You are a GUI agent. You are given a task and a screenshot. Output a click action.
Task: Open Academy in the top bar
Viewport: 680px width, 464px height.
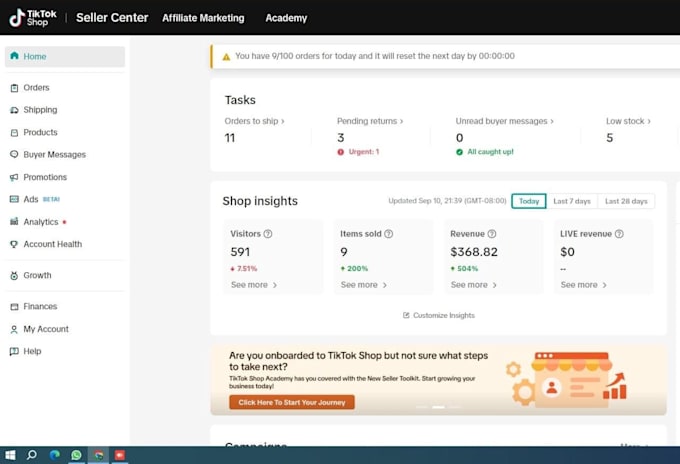coord(286,18)
